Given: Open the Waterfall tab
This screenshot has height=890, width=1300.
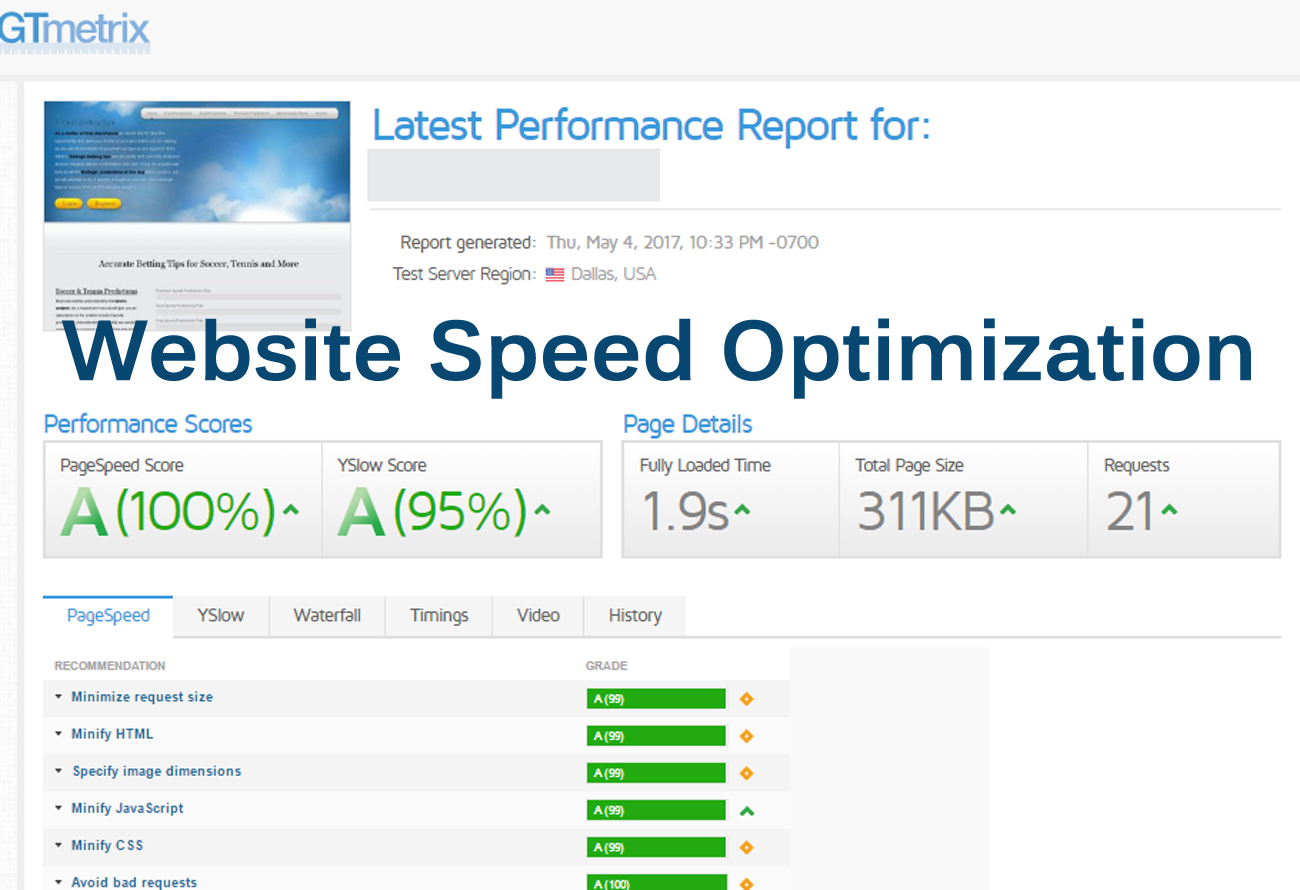Looking at the screenshot, I should pyautogui.click(x=327, y=616).
